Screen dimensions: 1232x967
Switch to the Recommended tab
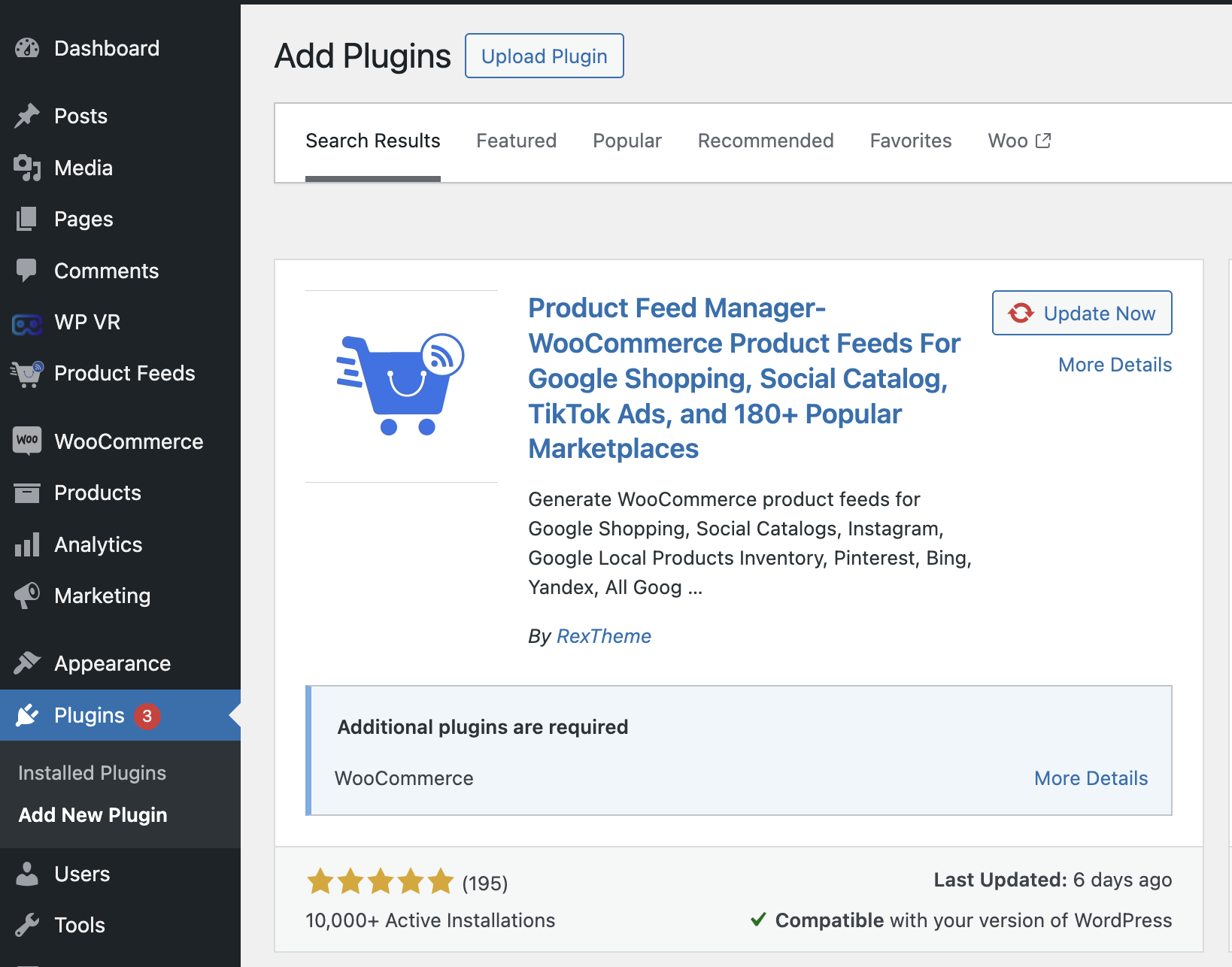(x=766, y=141)
